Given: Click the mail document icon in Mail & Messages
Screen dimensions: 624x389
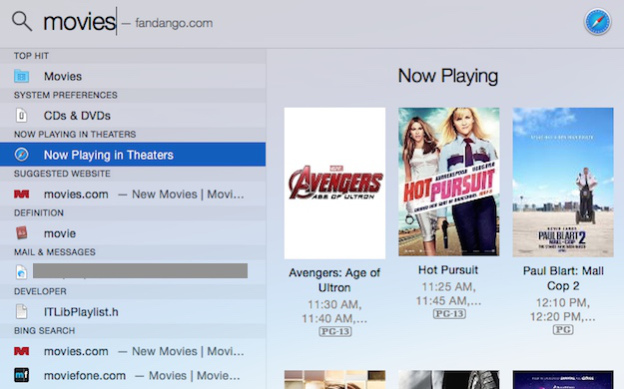Looking at the screenshot, I should pos(21,272).
